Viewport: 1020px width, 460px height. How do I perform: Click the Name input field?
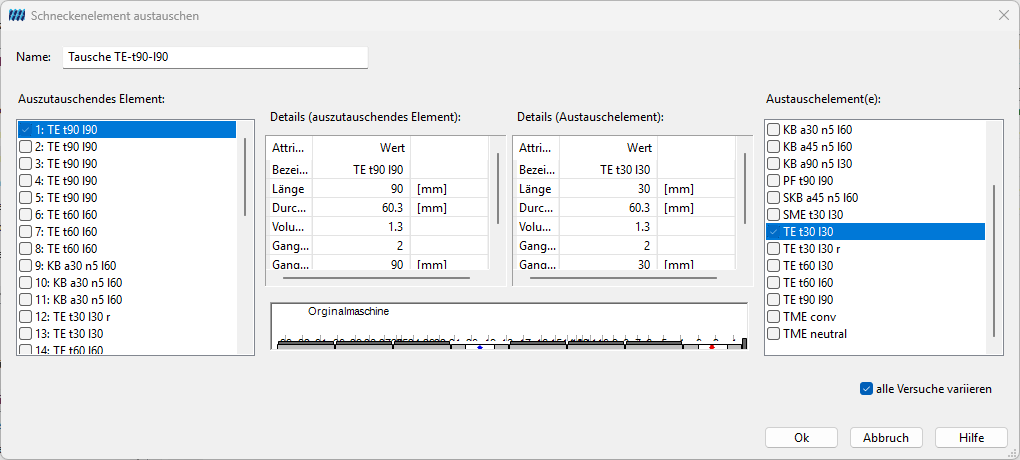[215, 57]
